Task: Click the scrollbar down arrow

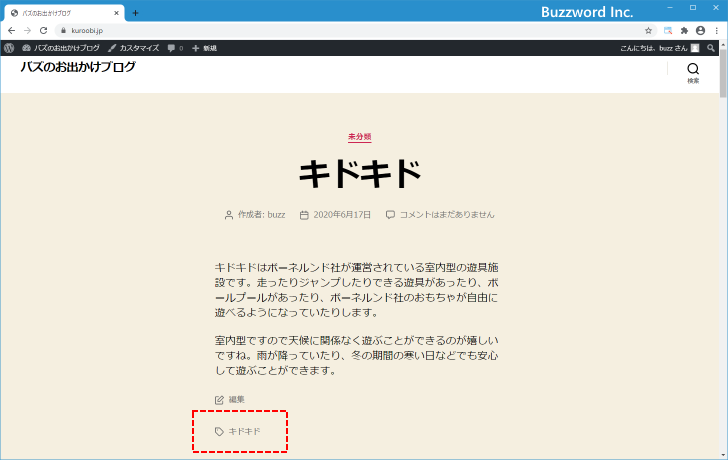Action: [x=723, y=454]
